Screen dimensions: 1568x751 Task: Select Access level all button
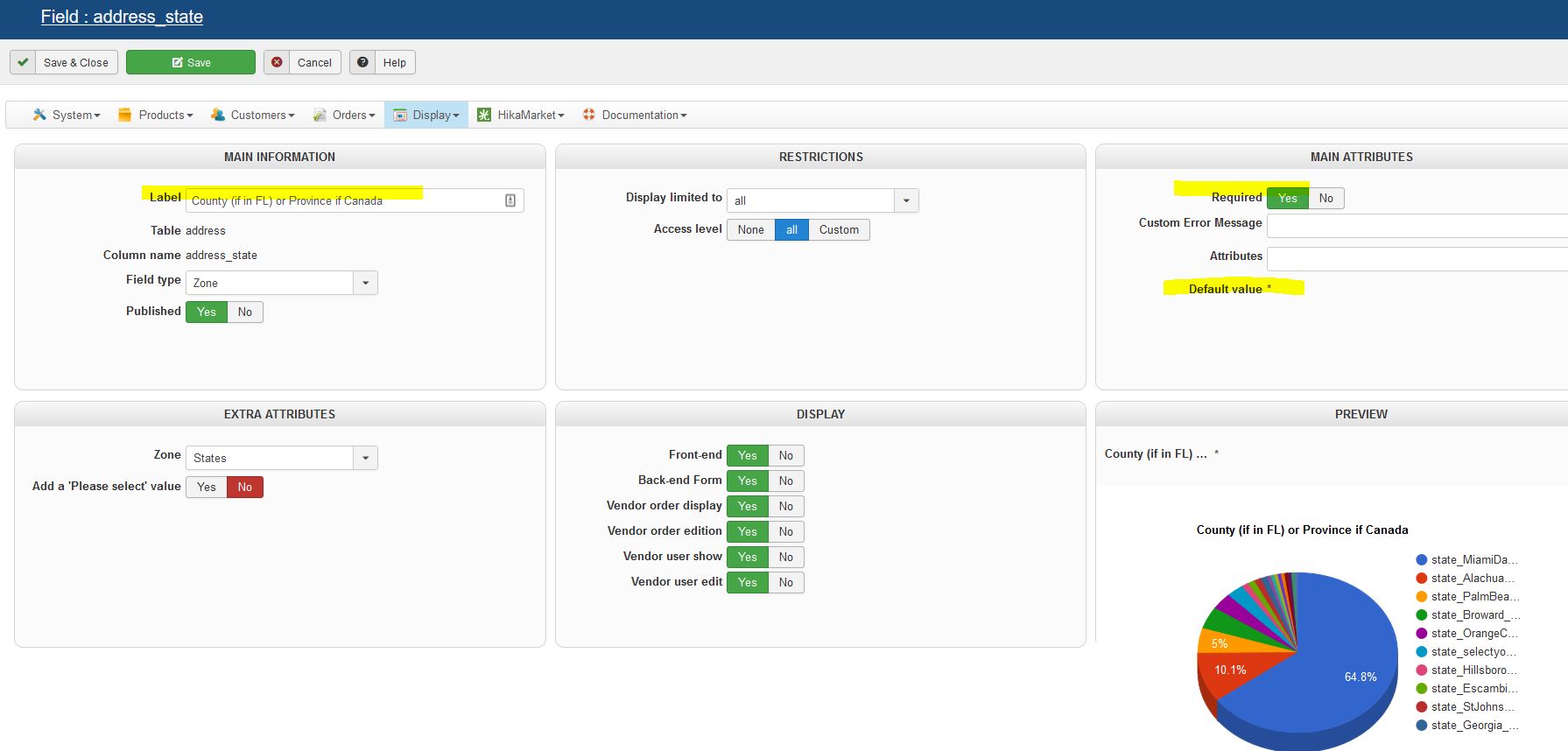pos(791,229)
